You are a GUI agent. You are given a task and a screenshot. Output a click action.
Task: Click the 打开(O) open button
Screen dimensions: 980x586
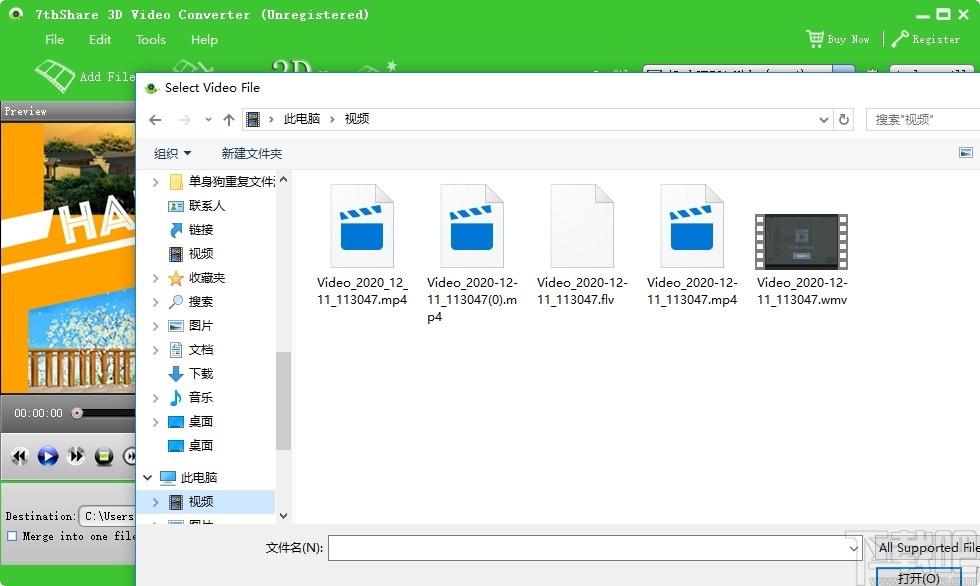coord(918,578)
